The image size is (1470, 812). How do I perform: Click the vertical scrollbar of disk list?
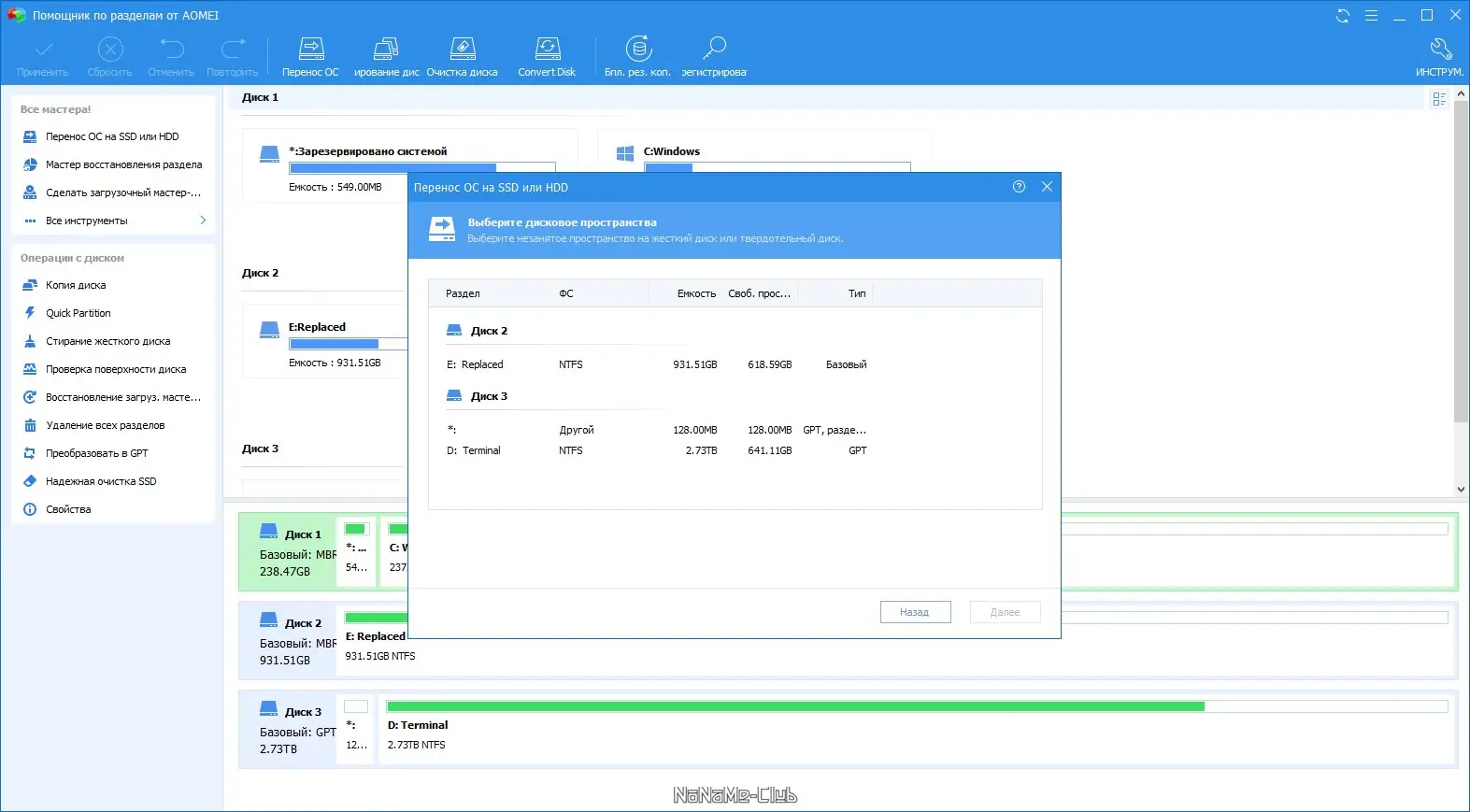(x=1461, y=262)
